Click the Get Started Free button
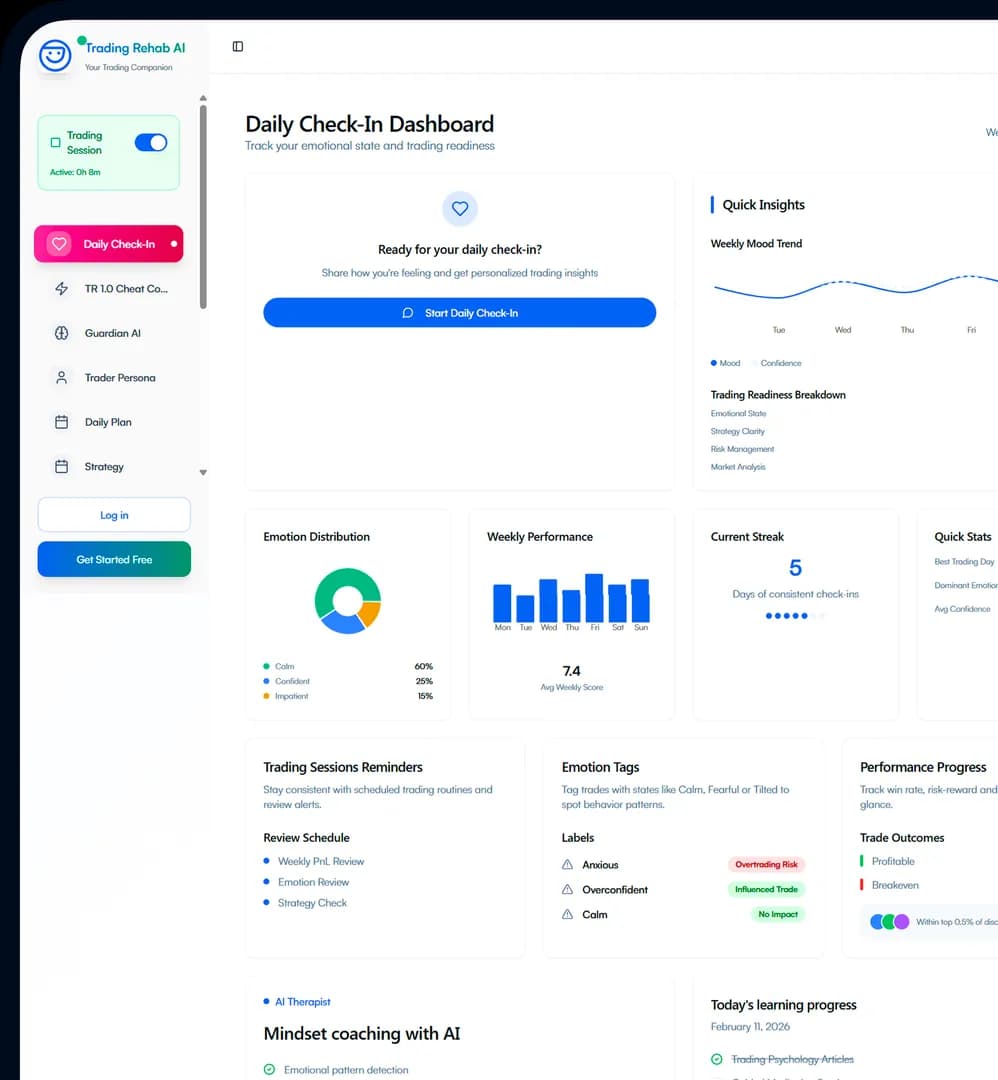Viewport: 998px width, 1080px height. tap(114, 560)
